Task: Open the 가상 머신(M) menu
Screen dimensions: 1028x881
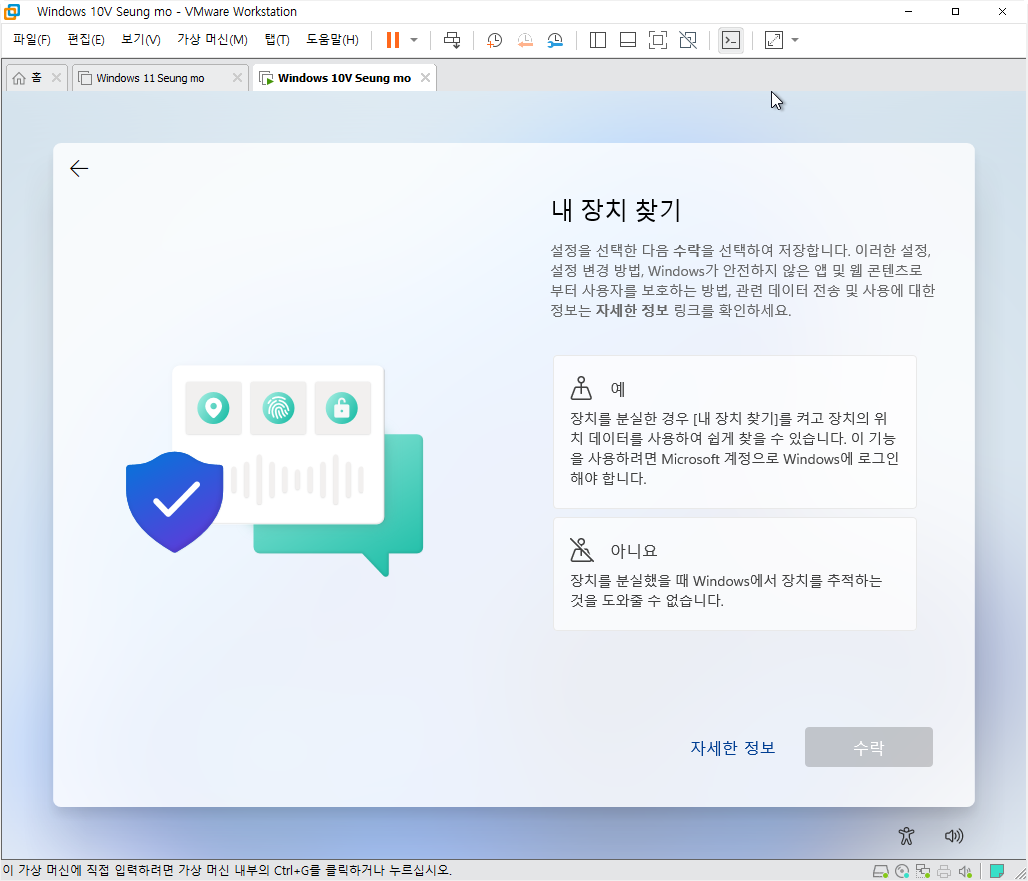Action: coord(212,40)
